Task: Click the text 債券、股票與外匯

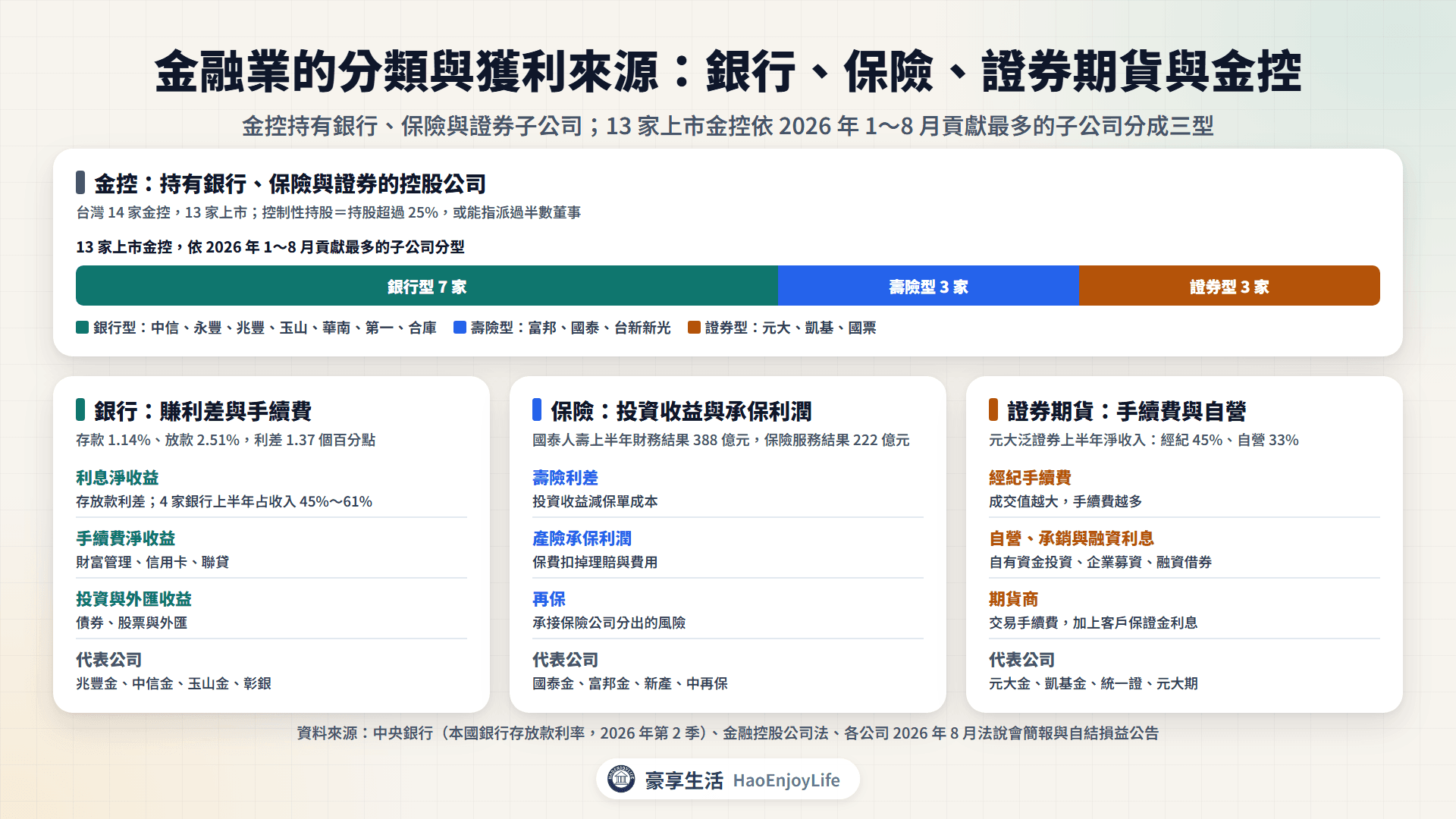Action: [132, 623]
